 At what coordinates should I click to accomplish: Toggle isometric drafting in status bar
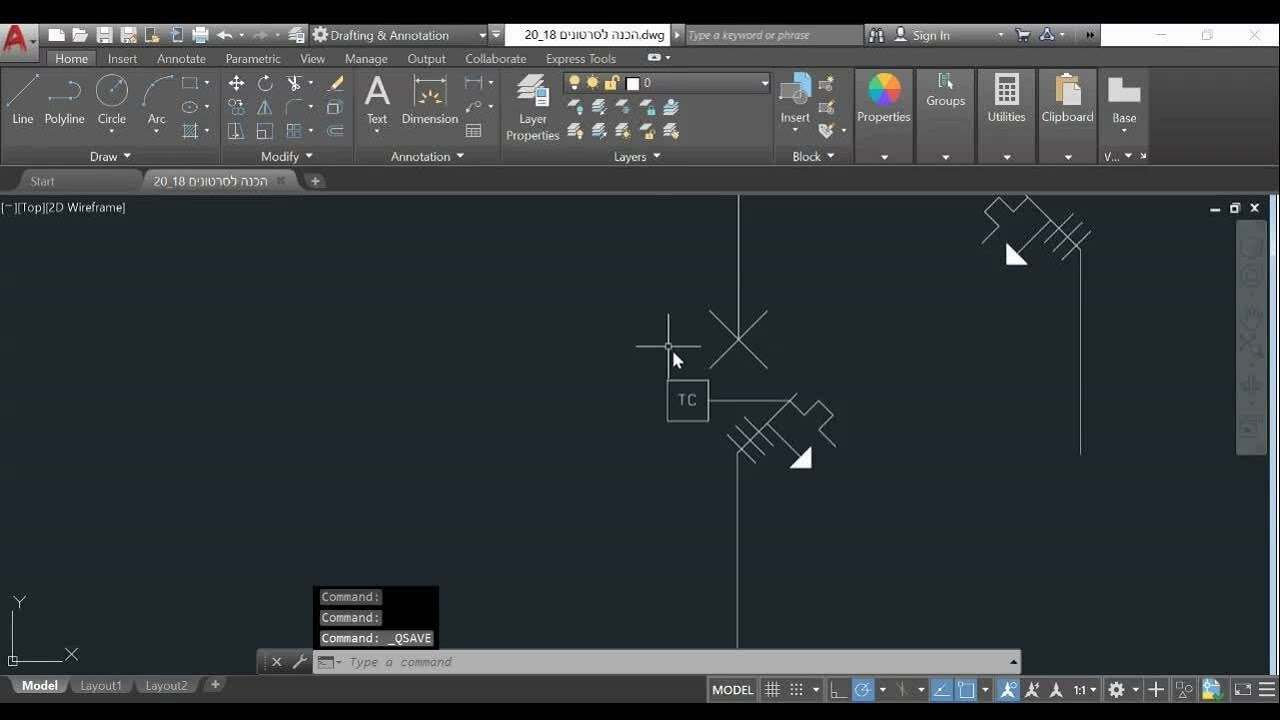point(903,690)
